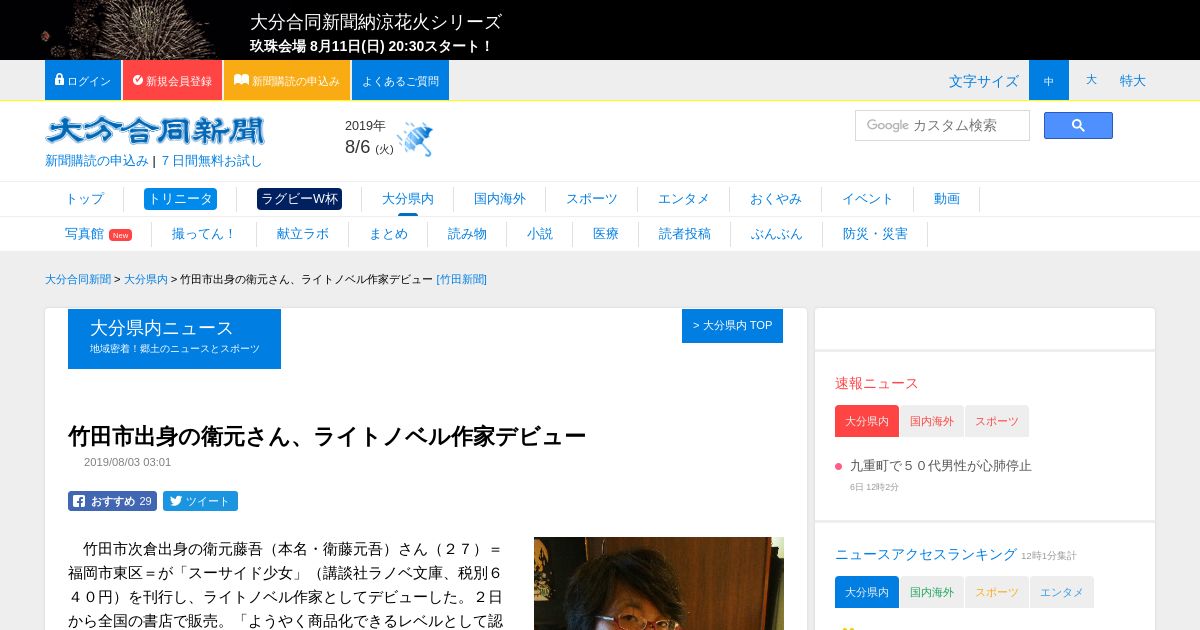Click the blue magnifier search button

click(1078, 125)
